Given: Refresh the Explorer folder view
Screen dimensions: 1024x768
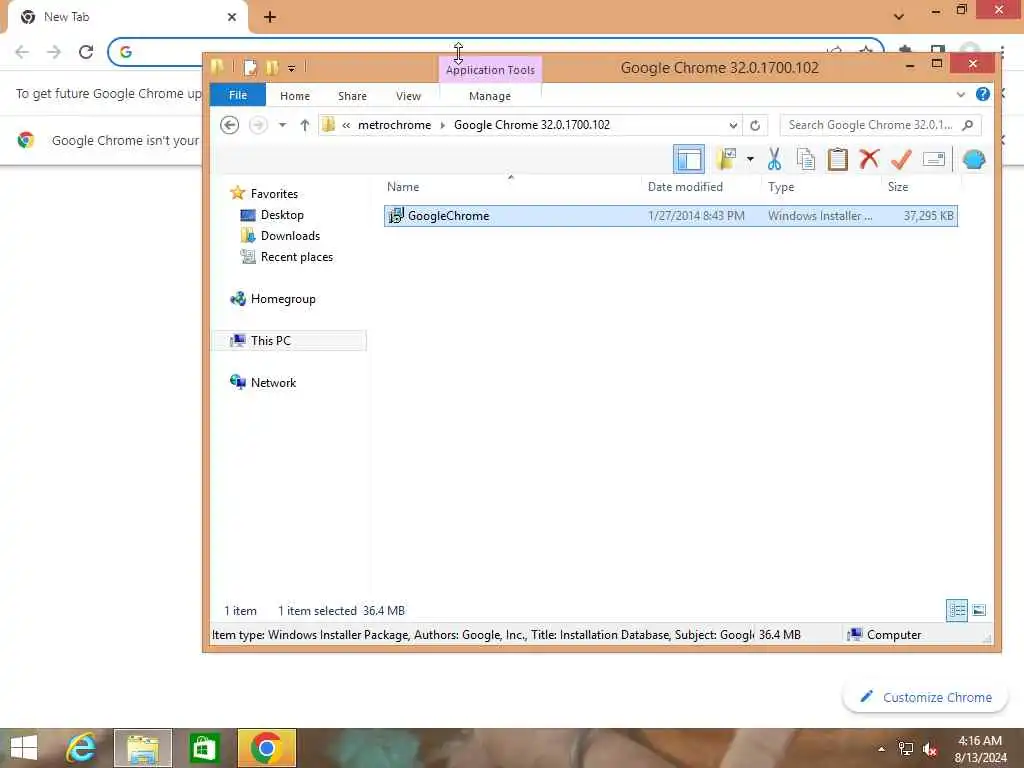Looking at the screenshot, I should click(755, 125).
